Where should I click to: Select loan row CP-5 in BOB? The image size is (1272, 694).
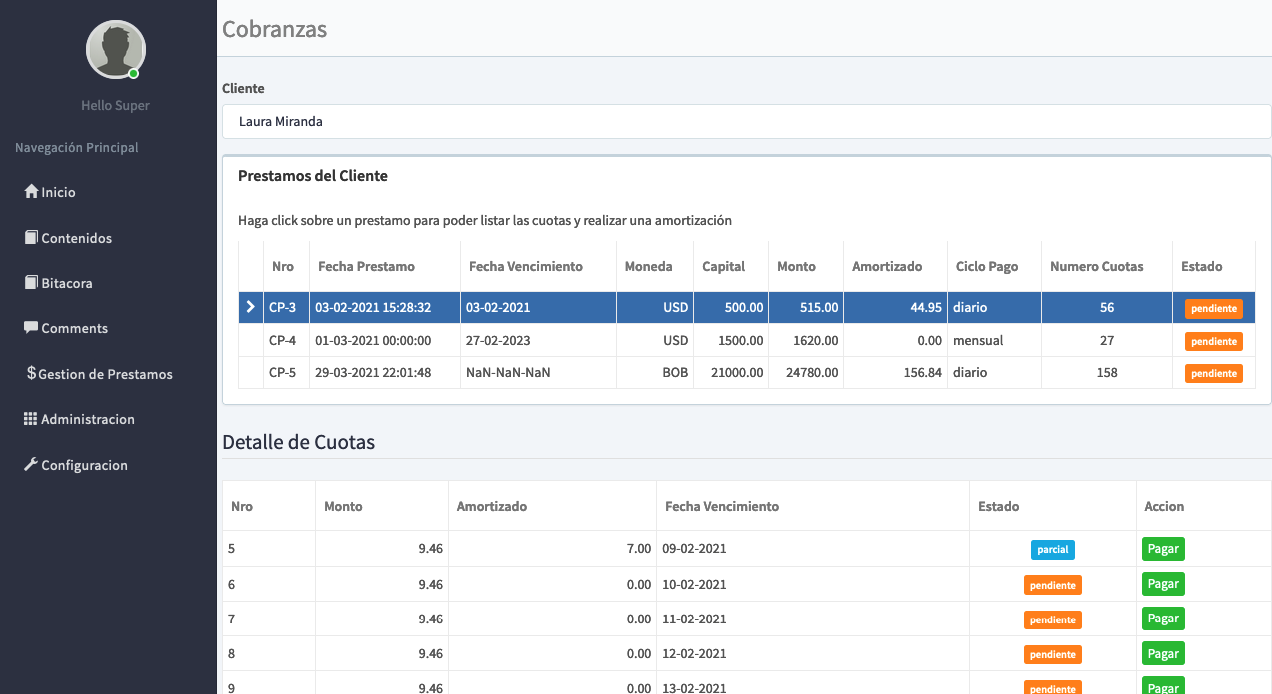pos(282,373)
